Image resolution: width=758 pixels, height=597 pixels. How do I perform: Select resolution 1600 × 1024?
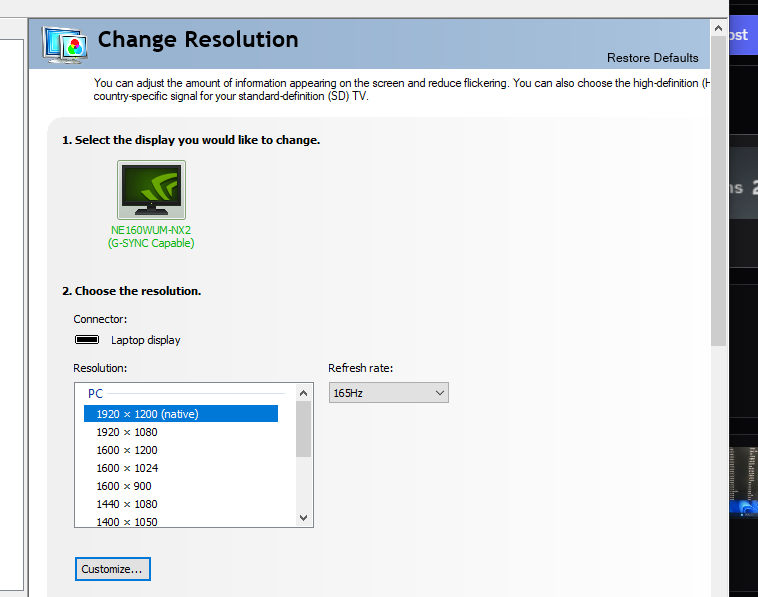[127, 468]
